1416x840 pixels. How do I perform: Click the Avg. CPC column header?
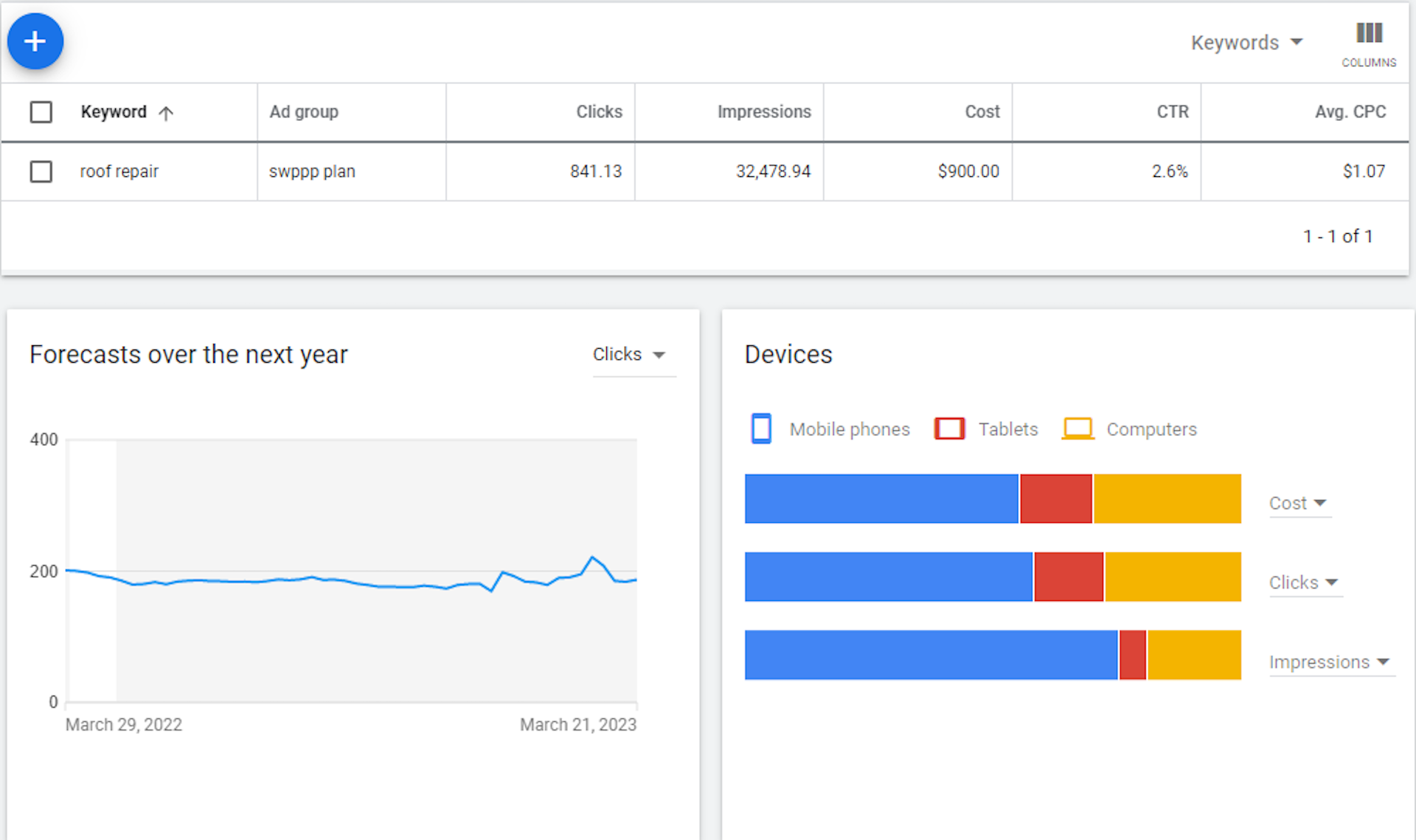(x=1350, y=111)
